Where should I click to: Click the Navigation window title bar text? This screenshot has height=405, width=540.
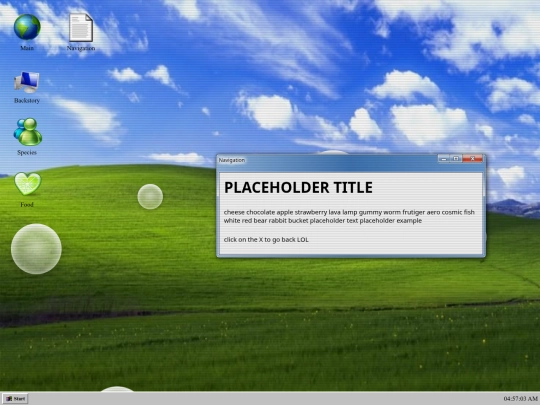[232, 160]
